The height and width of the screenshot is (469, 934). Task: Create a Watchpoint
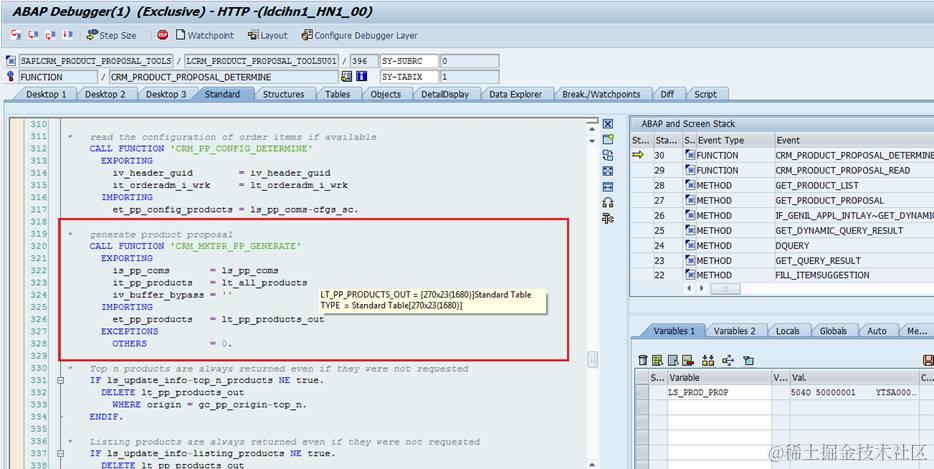204,35
